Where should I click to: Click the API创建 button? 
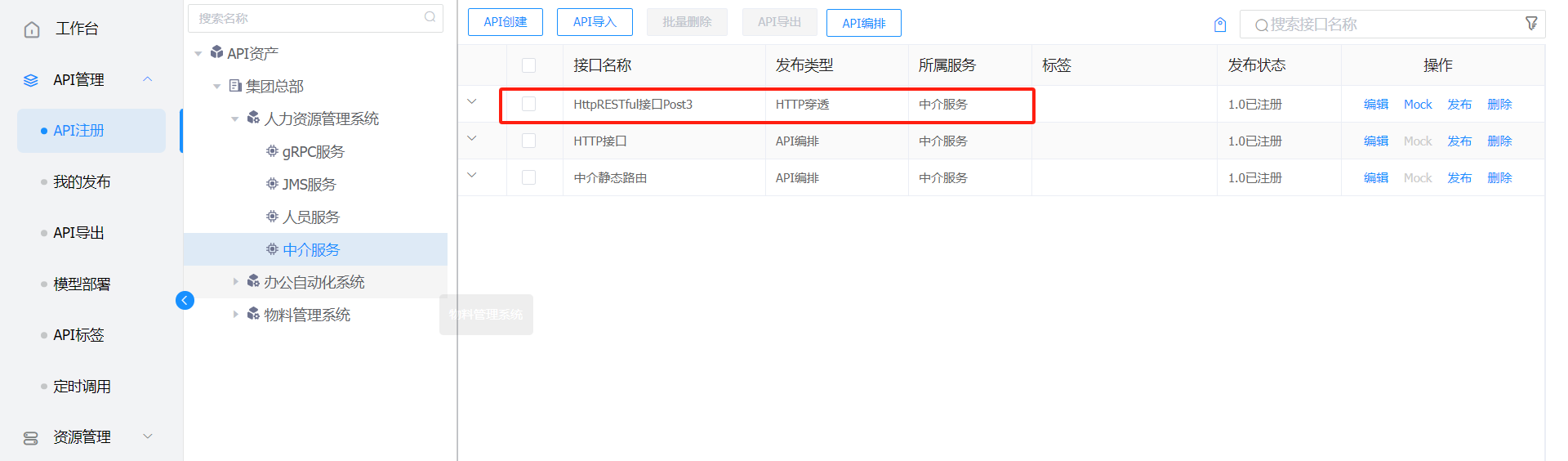click(x=506, y=22)
